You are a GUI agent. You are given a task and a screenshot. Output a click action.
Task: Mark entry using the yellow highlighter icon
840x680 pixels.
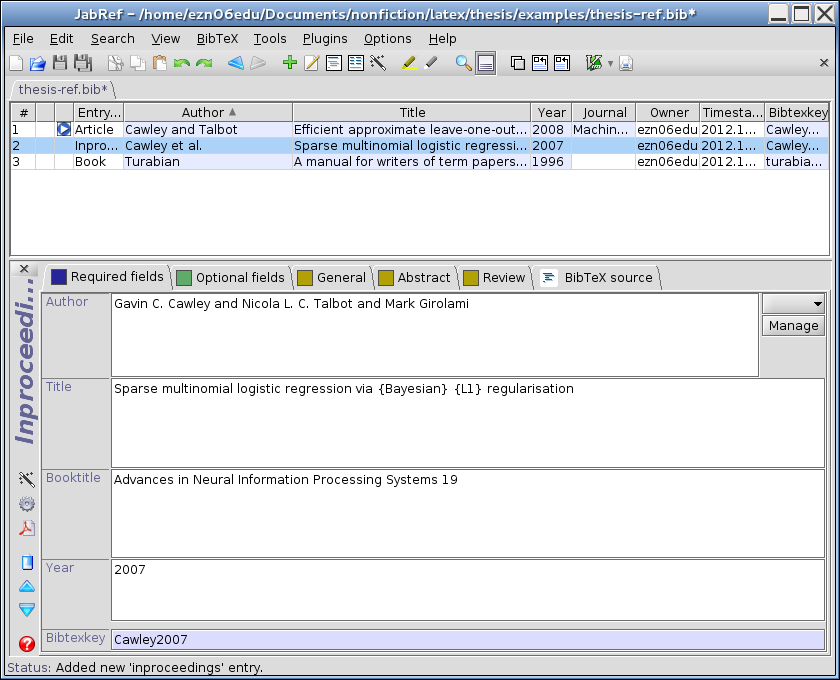coord(408,63)
